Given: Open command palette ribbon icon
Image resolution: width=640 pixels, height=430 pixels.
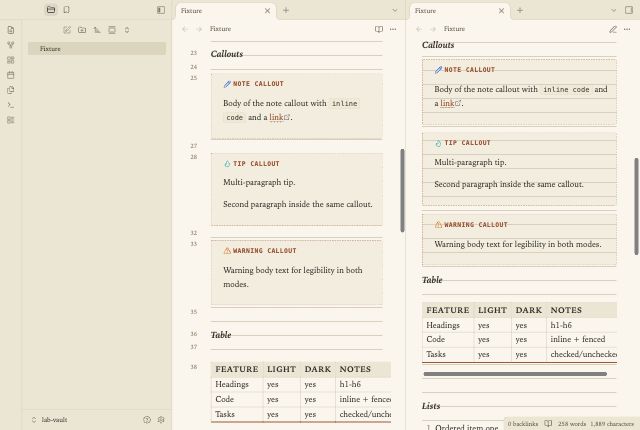Looking at the screenshot, I should point(11,105).
